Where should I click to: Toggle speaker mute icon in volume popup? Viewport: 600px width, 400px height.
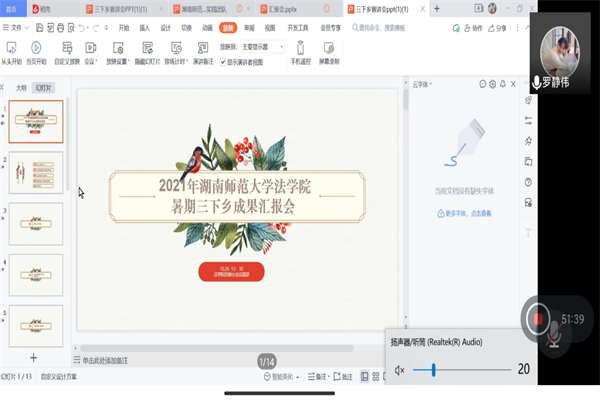click(x=399, y=370)
